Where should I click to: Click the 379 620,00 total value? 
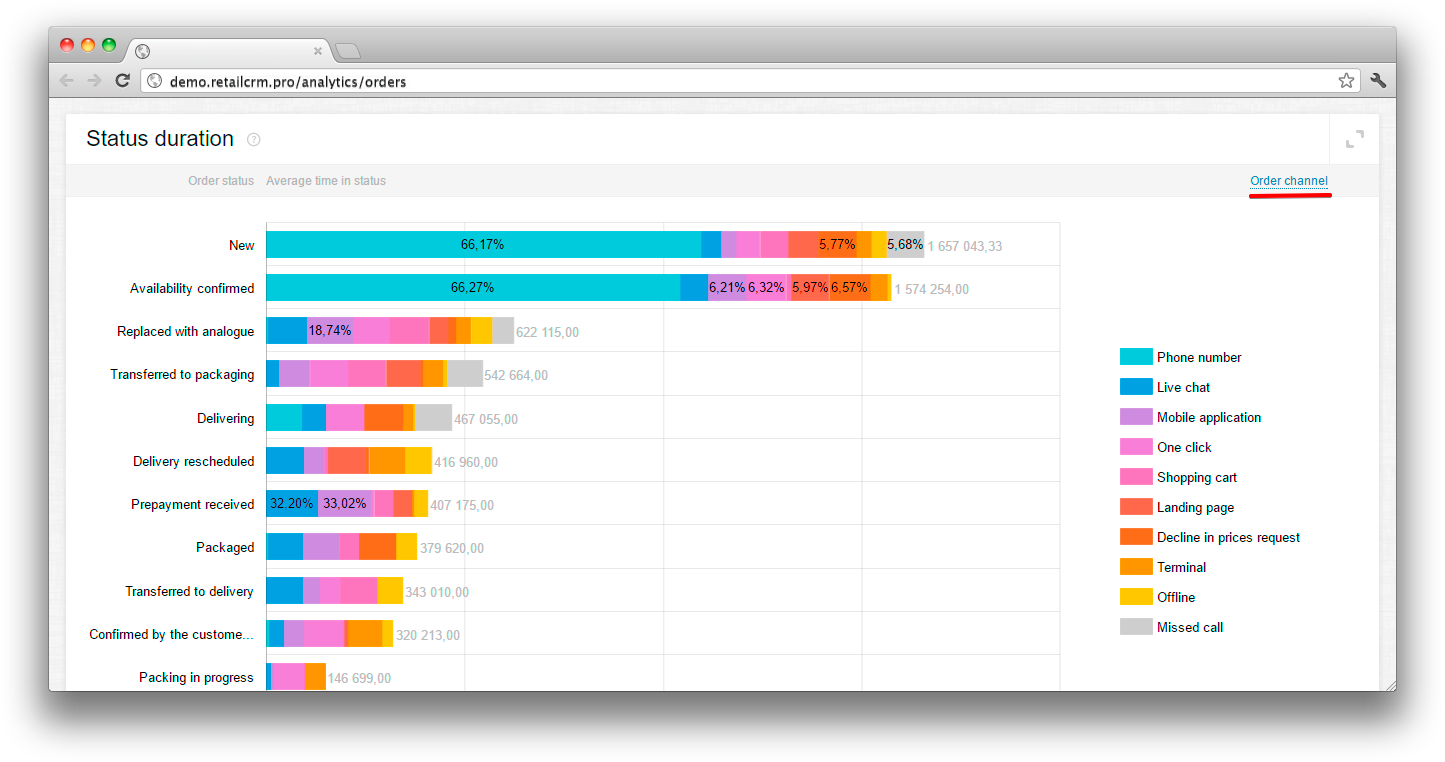452,548
